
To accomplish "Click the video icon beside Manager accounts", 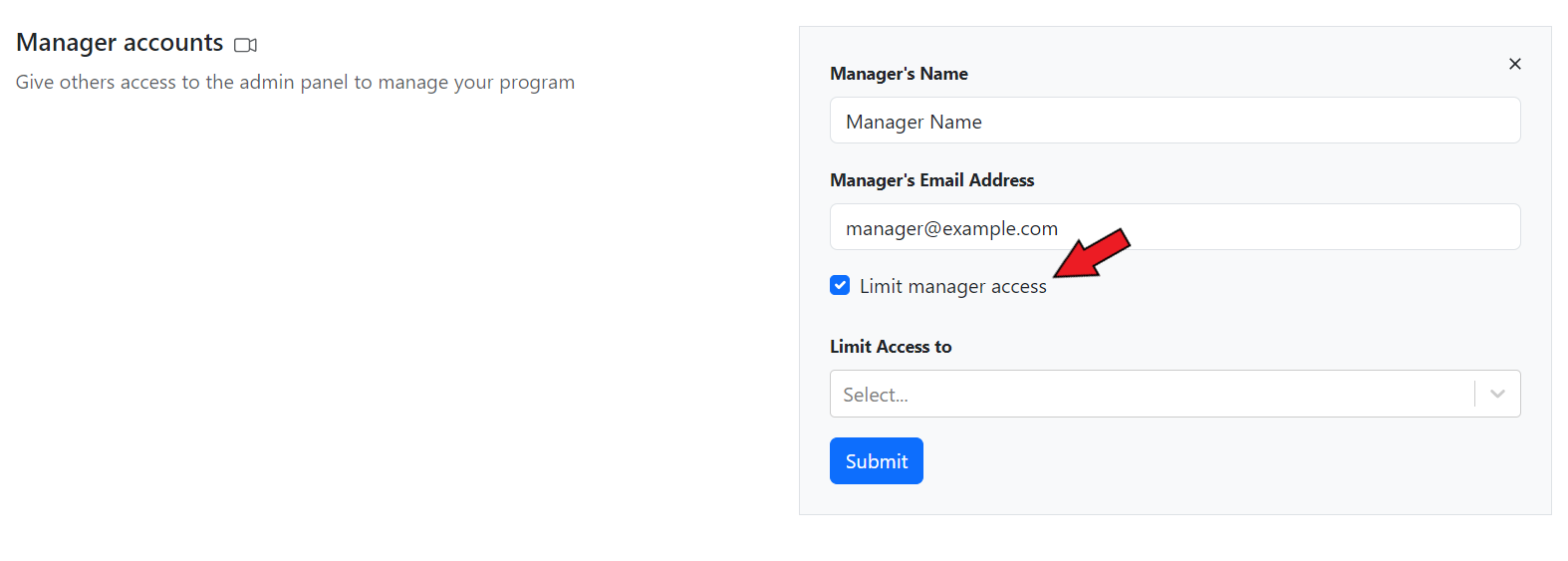I will [x=245, y=45].
